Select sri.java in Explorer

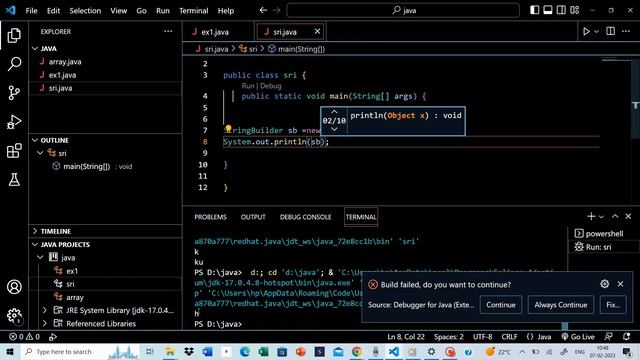coord(60,88)
